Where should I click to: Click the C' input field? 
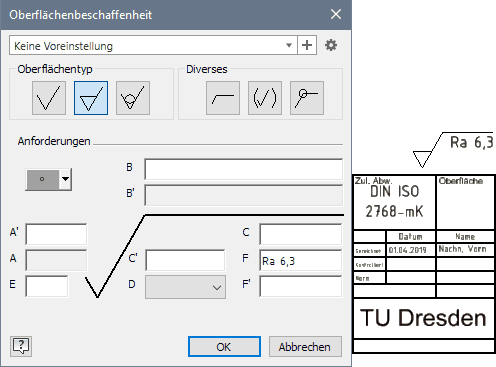point(185,260)
